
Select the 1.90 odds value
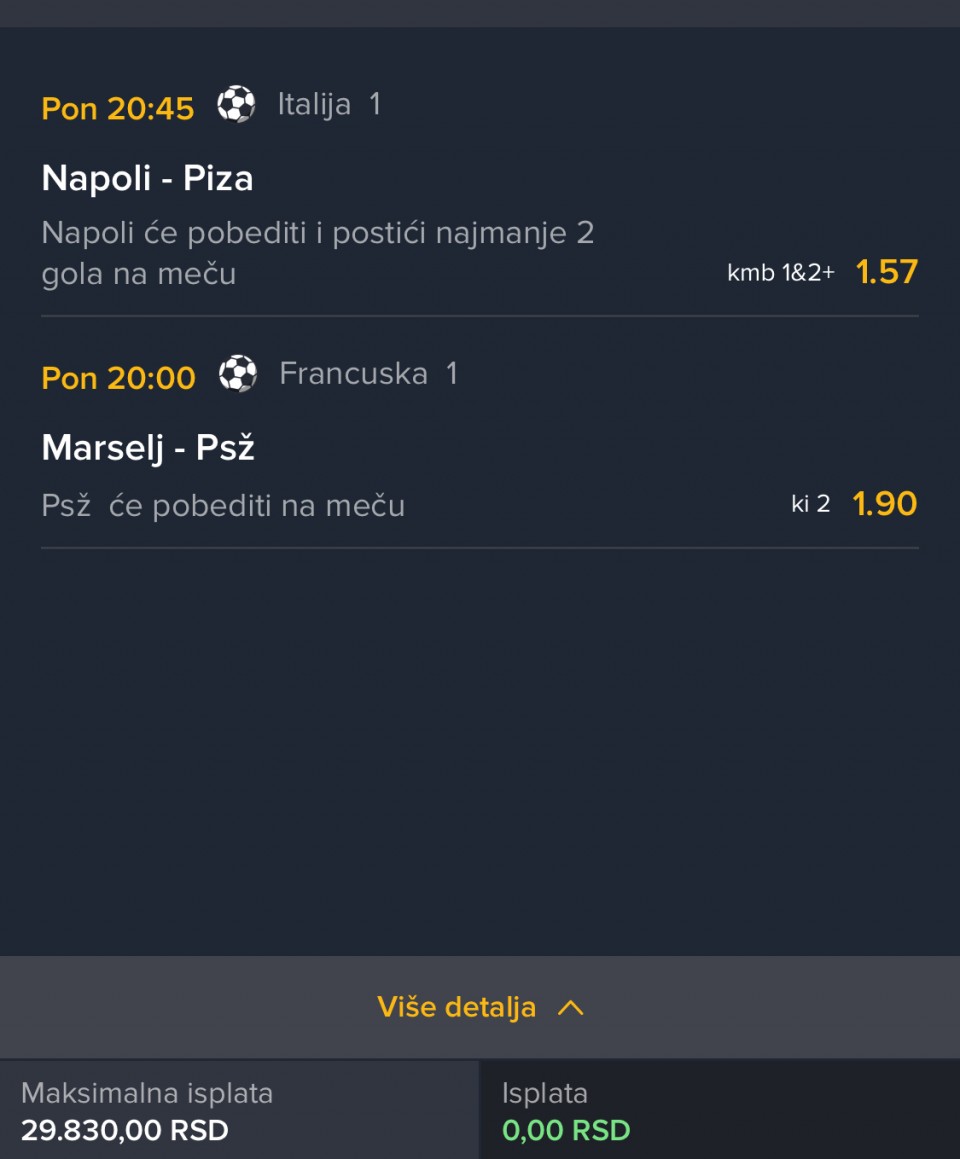(884, 504)
